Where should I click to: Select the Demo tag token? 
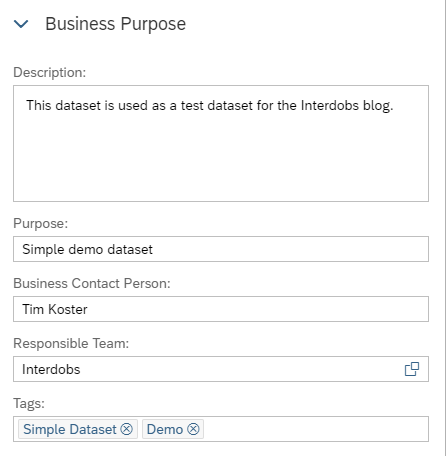point(165,429)
